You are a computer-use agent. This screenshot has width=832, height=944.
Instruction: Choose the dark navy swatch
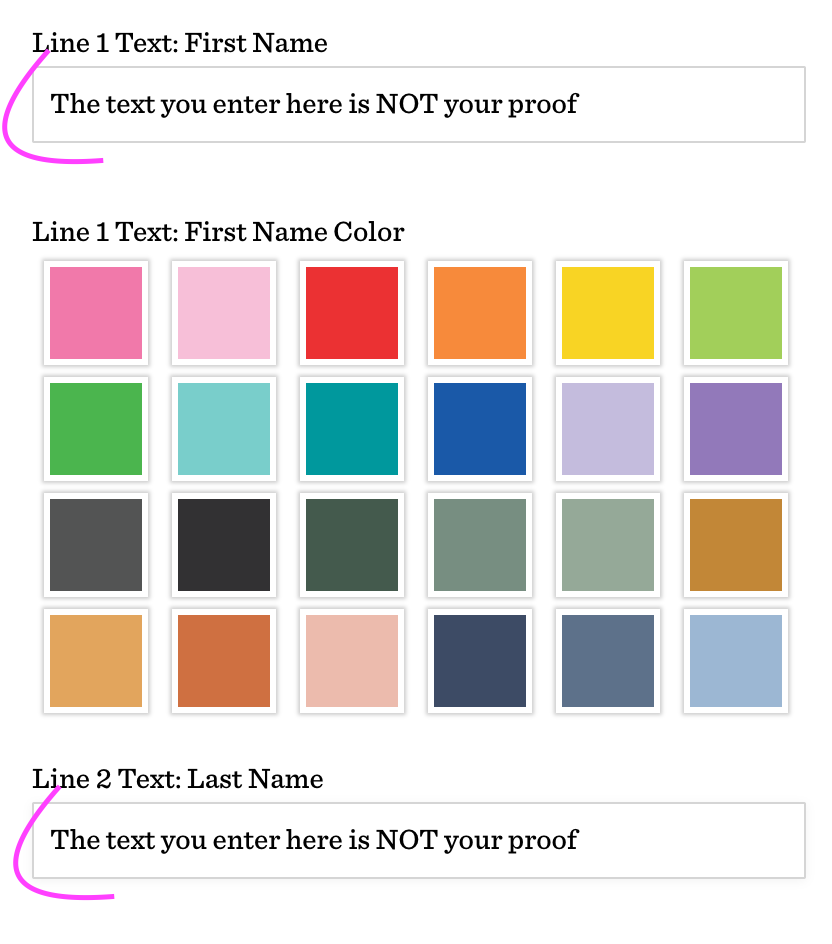480,661
